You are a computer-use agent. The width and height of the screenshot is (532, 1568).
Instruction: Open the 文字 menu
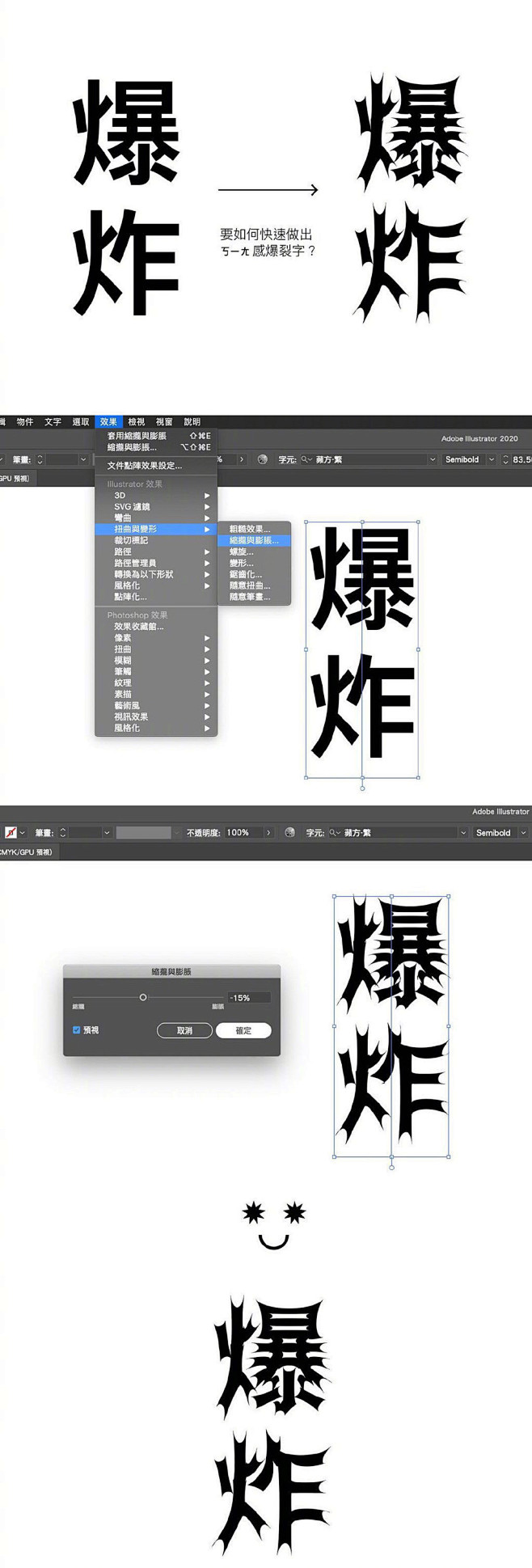point(53,421)
